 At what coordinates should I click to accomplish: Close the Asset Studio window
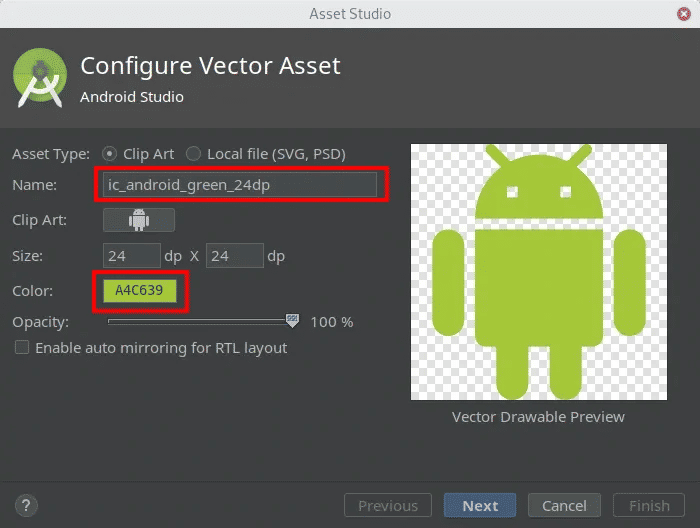683,14
